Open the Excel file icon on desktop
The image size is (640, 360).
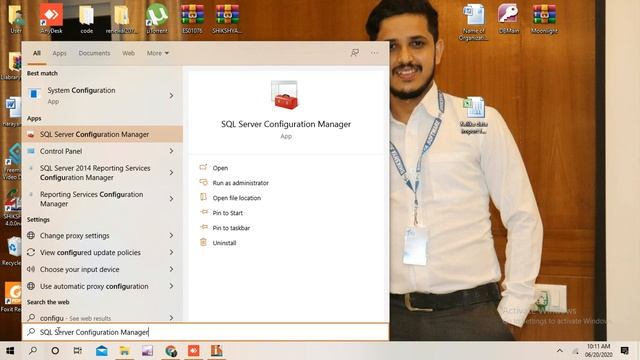tap(473, 116)
